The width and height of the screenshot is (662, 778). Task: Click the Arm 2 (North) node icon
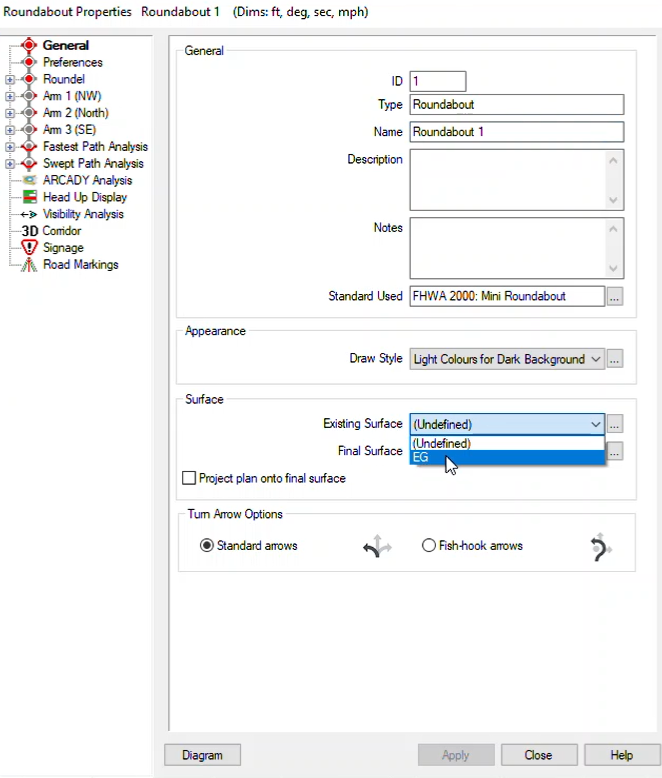(x=29, y=113)
